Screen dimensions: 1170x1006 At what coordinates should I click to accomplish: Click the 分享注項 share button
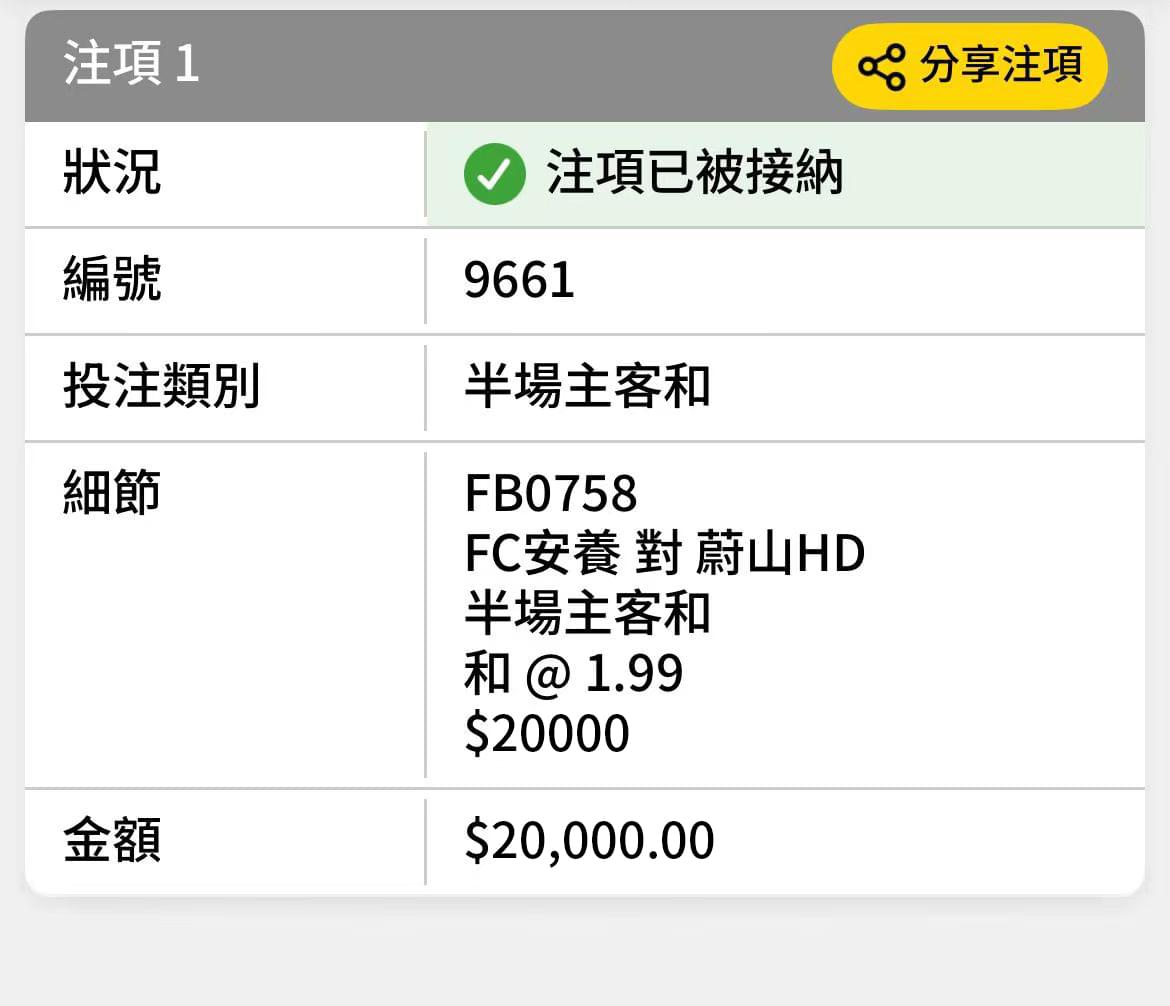coord(969,66)
